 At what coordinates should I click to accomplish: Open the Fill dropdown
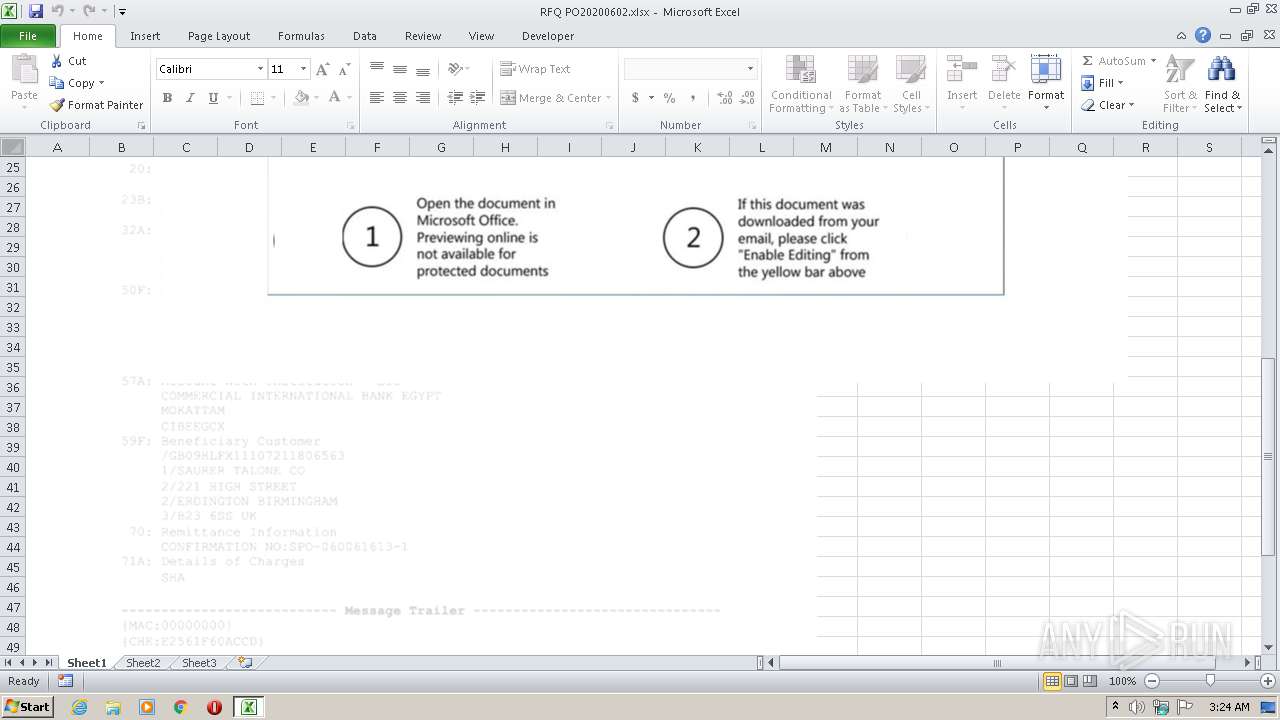coord(1103,83)
